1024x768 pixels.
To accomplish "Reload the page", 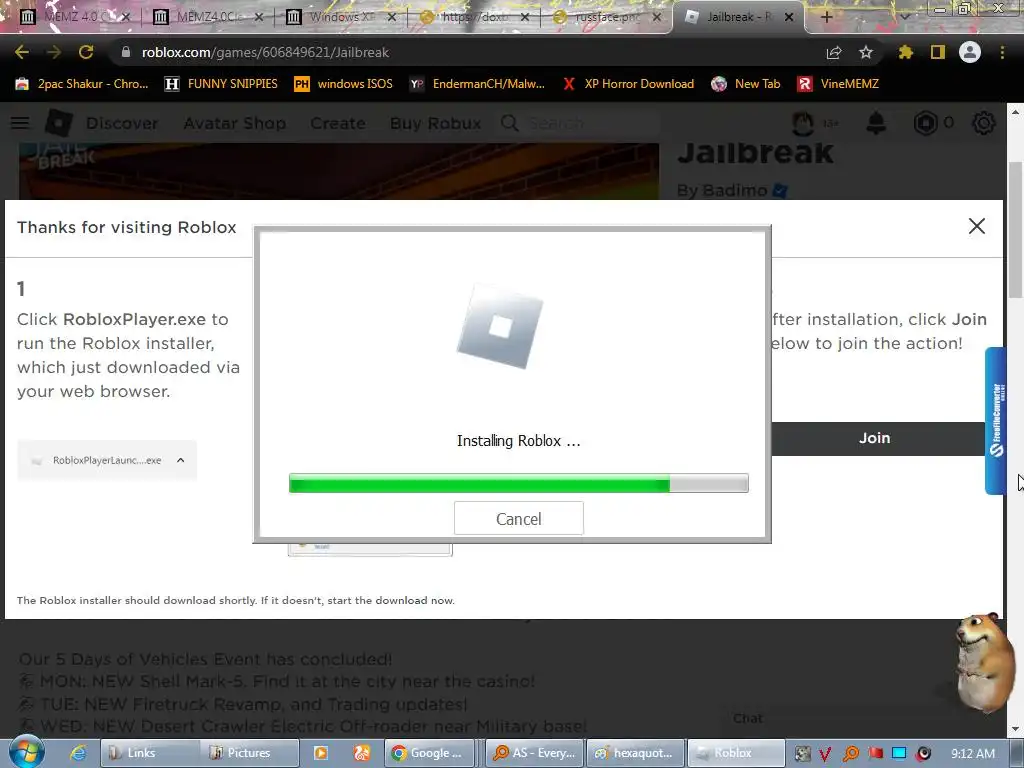I will click(x=86, y=52).
